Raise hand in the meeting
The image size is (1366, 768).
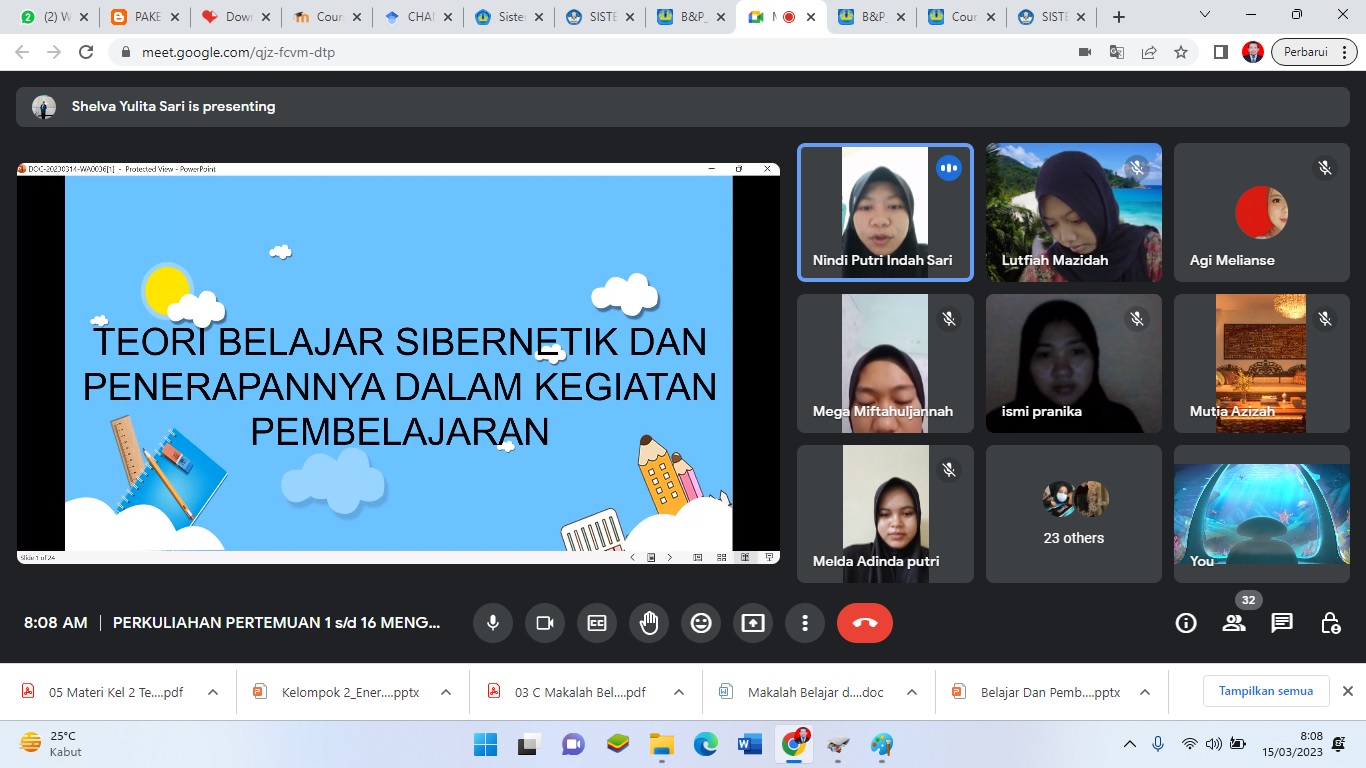[649, 623]
